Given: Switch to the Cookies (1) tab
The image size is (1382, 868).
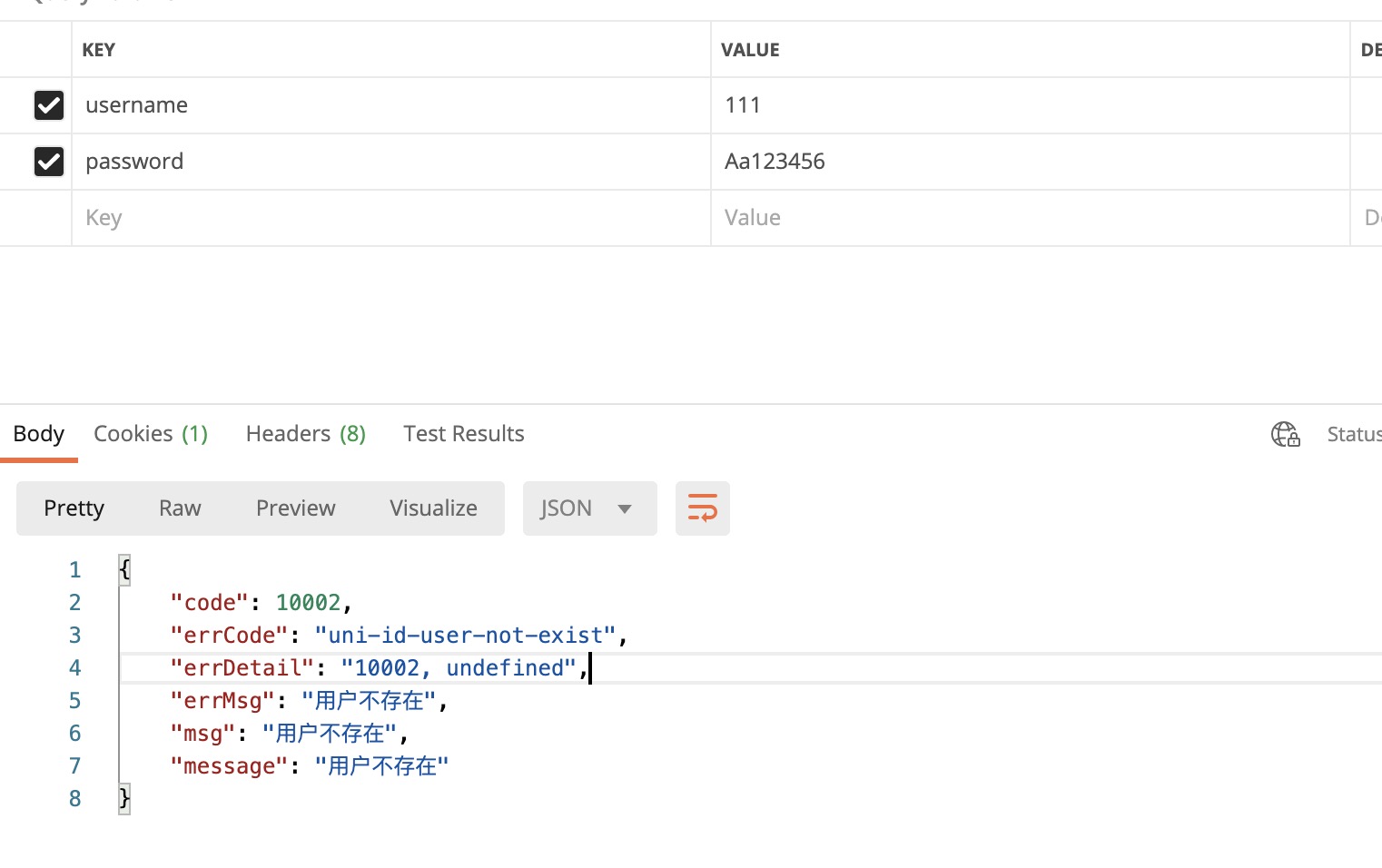Looking at the screenshot, I should 151,434.
